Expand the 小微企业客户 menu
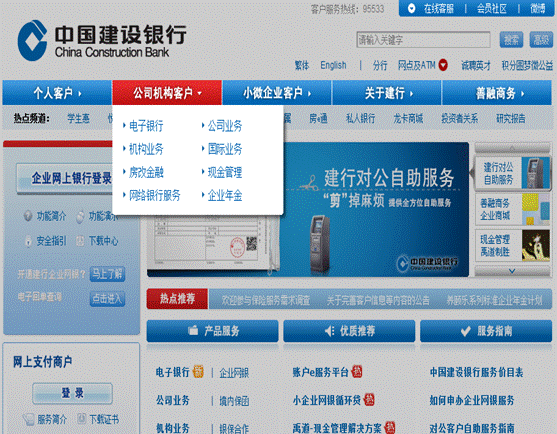The image size is (557, 434). coord(277,93)
